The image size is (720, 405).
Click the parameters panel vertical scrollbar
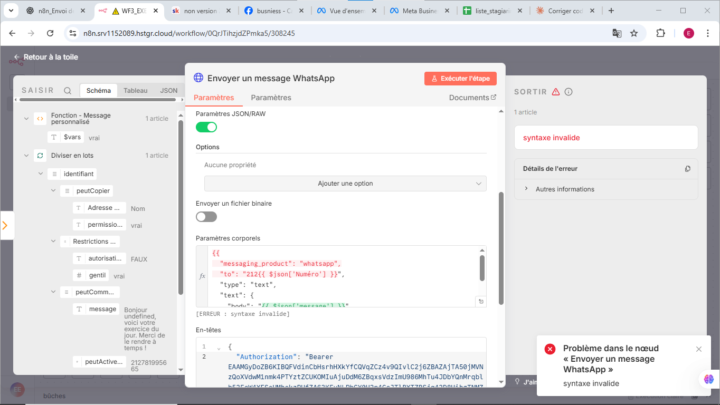coord(501,248)
